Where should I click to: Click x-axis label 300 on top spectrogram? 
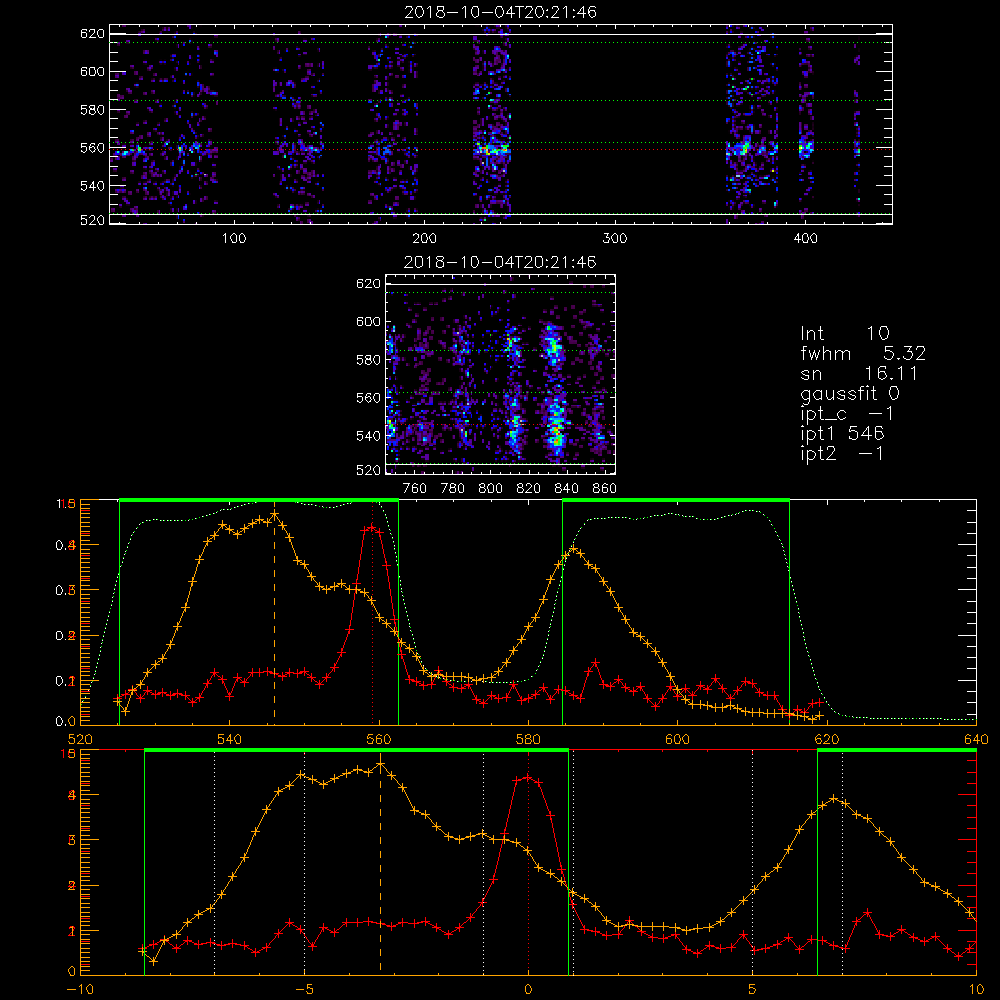coord(615,239)
